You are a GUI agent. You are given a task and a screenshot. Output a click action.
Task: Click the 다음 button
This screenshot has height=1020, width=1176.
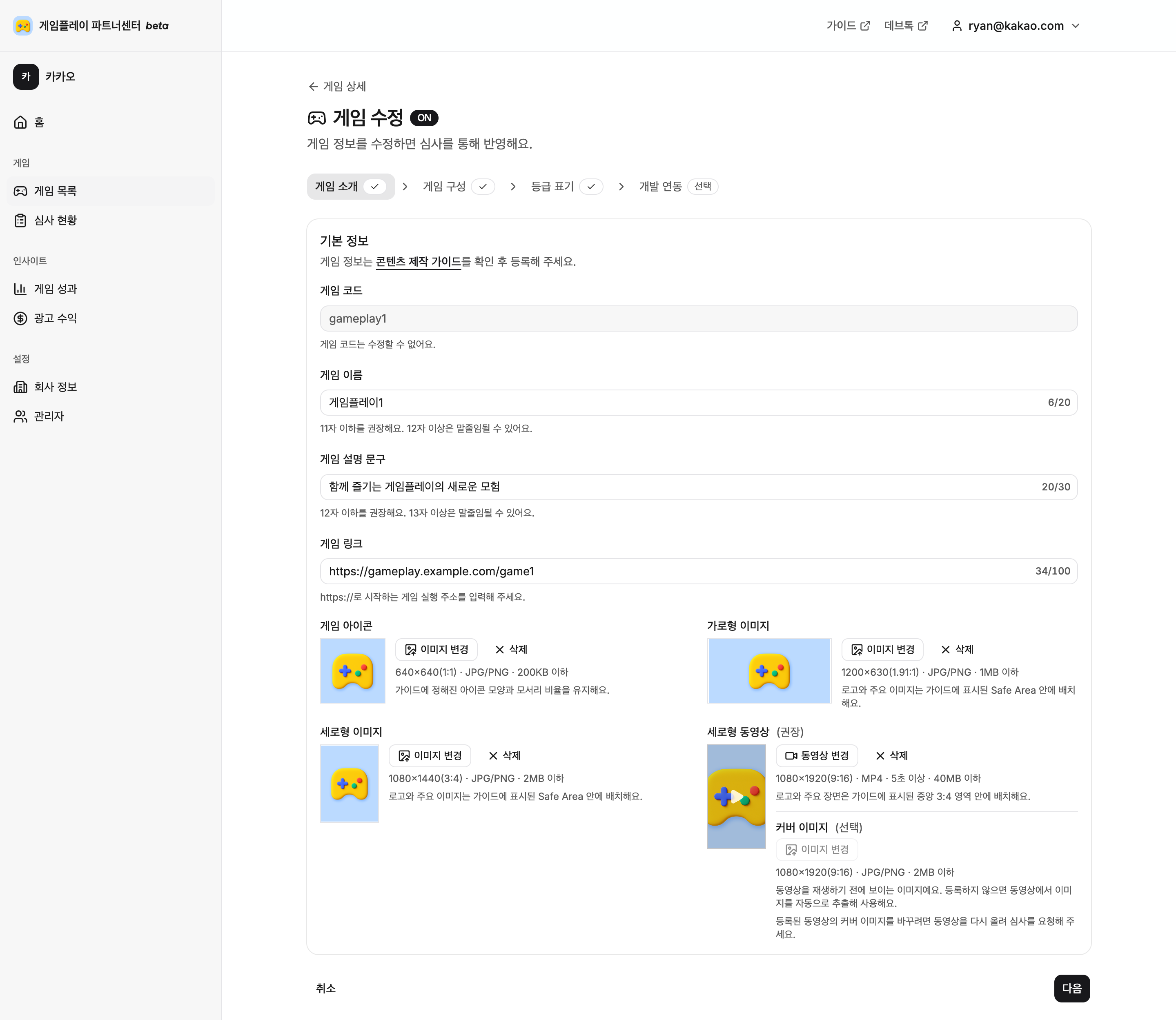click(1072, 989)
